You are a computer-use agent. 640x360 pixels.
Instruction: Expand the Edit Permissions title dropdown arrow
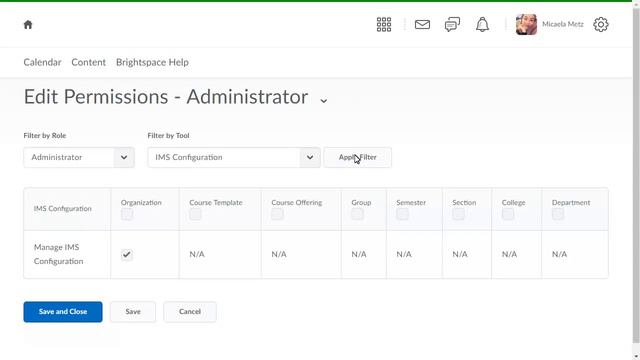click(x=324, y=100)
